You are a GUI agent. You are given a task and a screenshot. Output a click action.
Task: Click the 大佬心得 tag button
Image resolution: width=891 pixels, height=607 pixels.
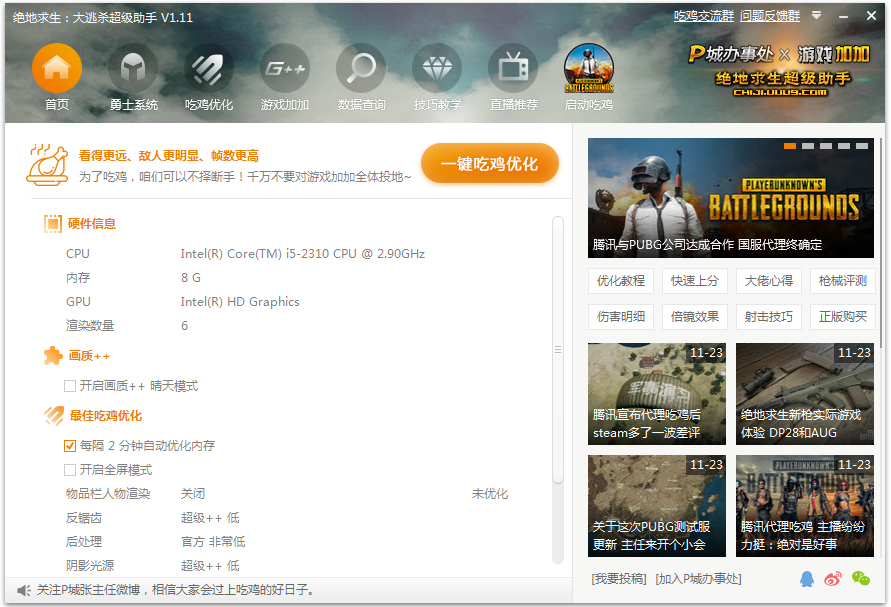pos(768,281)
